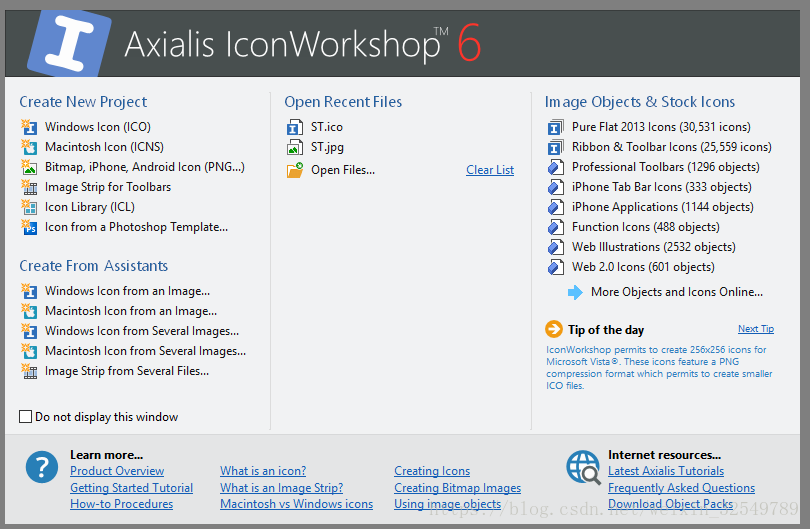Select 'Open Files...' text
Image resolution: width=810 pixels, height=529 pixels.
[x=343, y=170]
